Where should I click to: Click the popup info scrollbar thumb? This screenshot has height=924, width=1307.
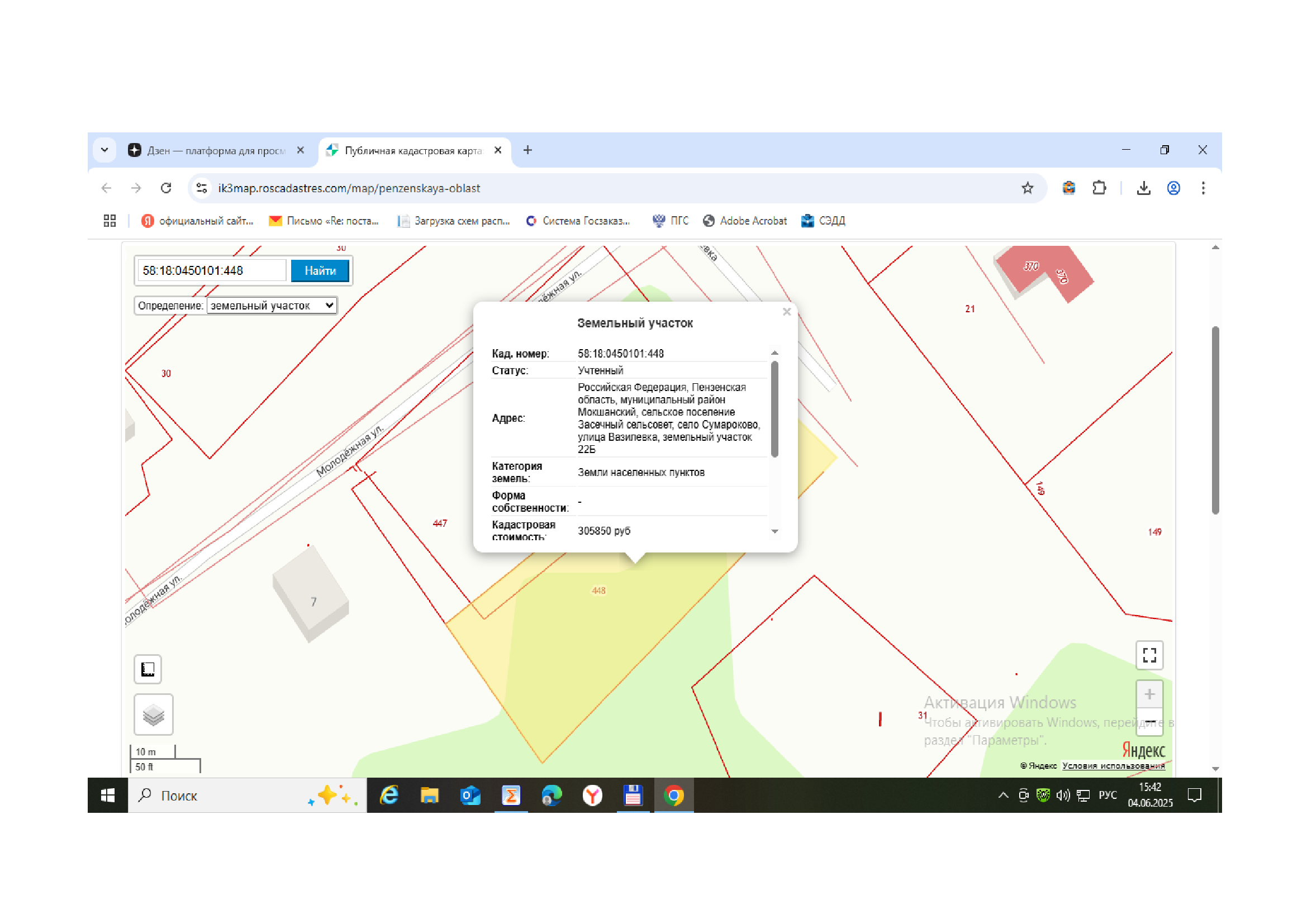pyautogui.click(x=774, y=409)
